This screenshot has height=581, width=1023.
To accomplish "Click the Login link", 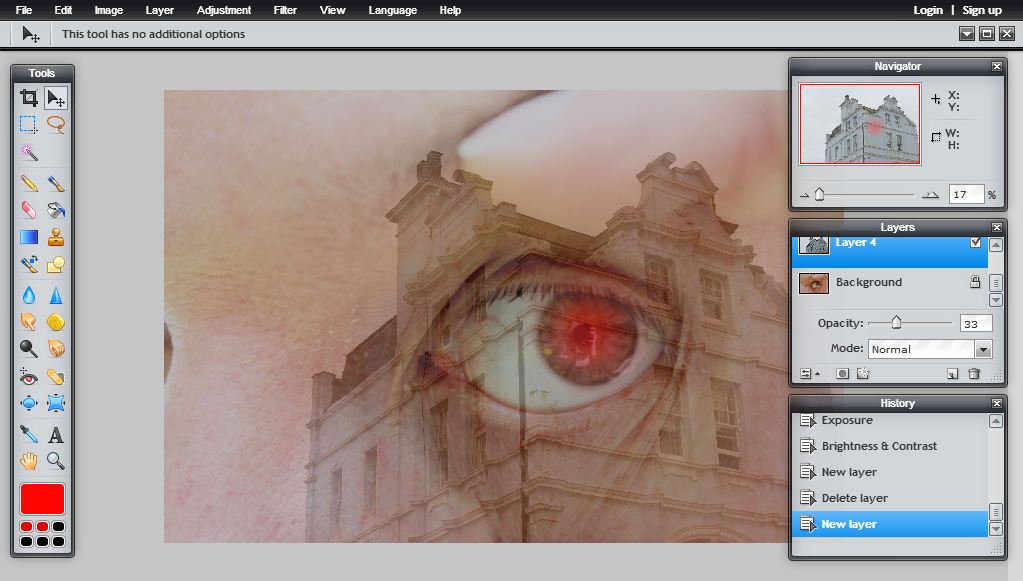I will coord(928,10).
